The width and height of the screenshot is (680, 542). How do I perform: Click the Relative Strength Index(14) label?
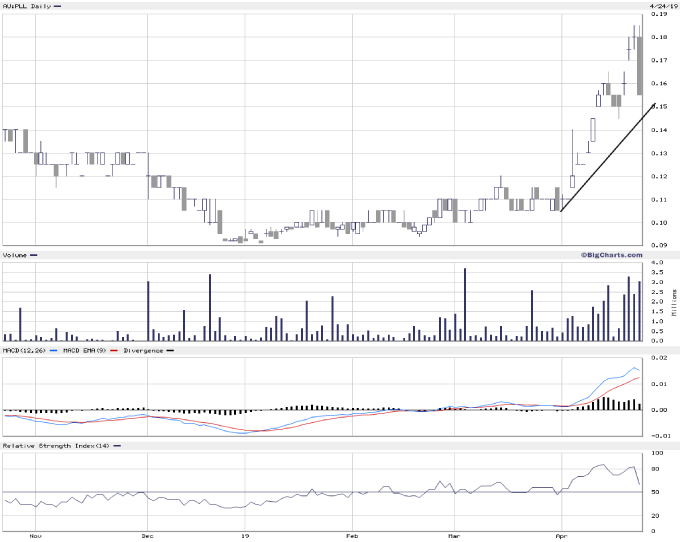point(56,445)
